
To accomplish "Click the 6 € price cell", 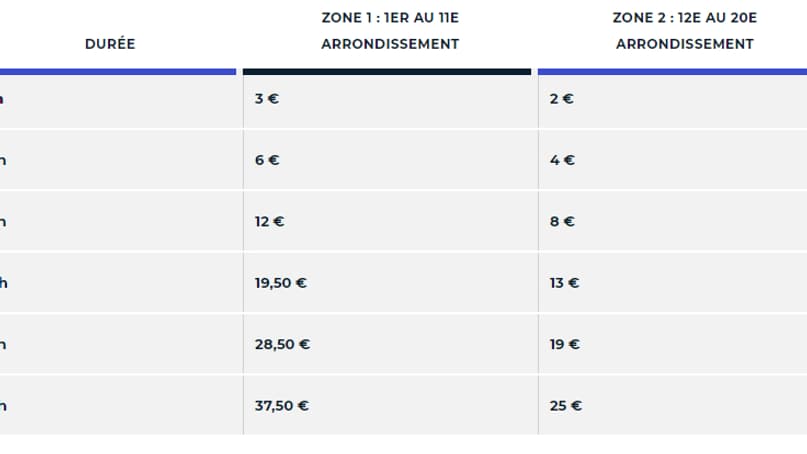I will (267, 160).
